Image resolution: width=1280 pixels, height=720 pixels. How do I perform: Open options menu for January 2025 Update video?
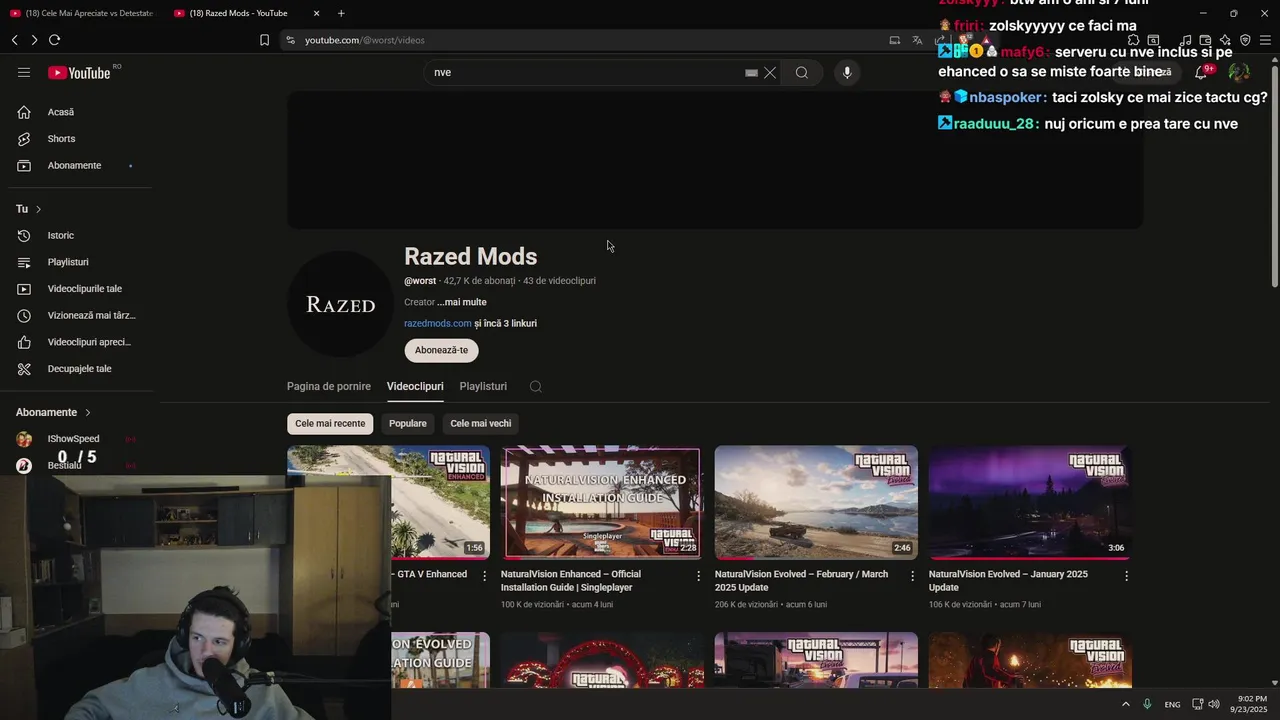pyautogui.click(x=1127, y=576)
